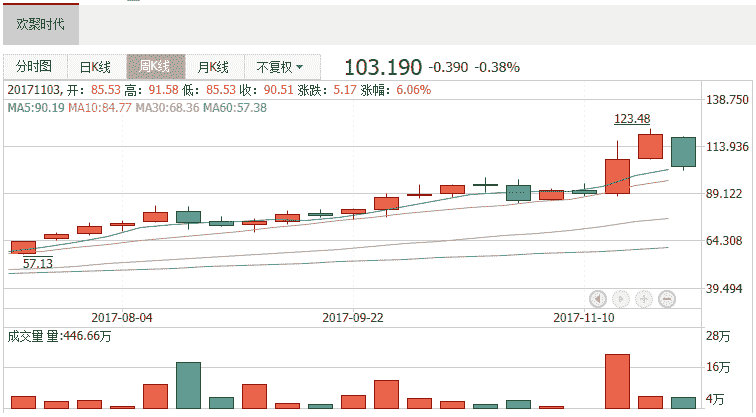Pan chart right with circular arrow icon
The height and width of the screenshot is (417, 756).
pyautogui.click(x=621, y=299)
